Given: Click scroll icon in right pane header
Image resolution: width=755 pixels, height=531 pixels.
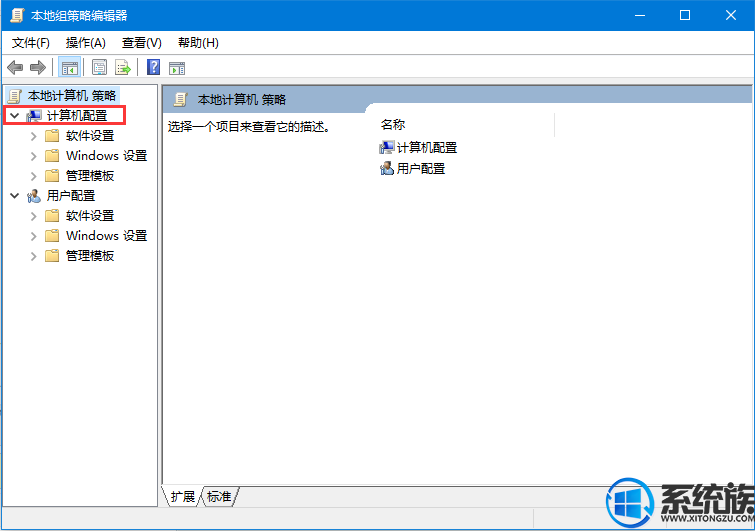Looking at the screenshot, I should click(181, 100).
